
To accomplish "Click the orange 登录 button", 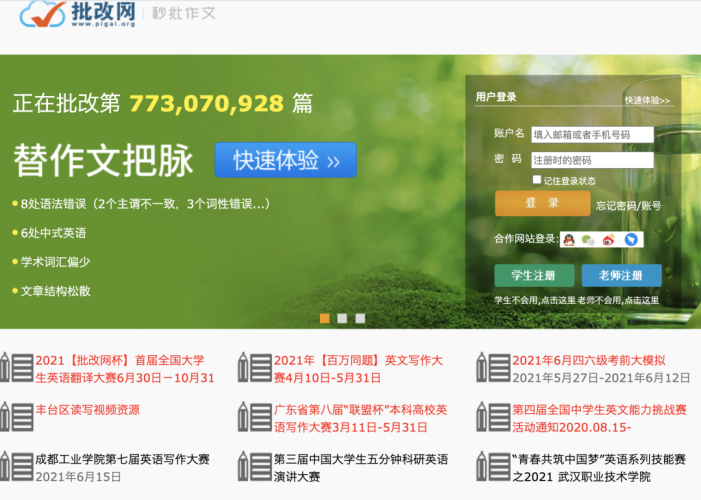I will coord(542,203).
